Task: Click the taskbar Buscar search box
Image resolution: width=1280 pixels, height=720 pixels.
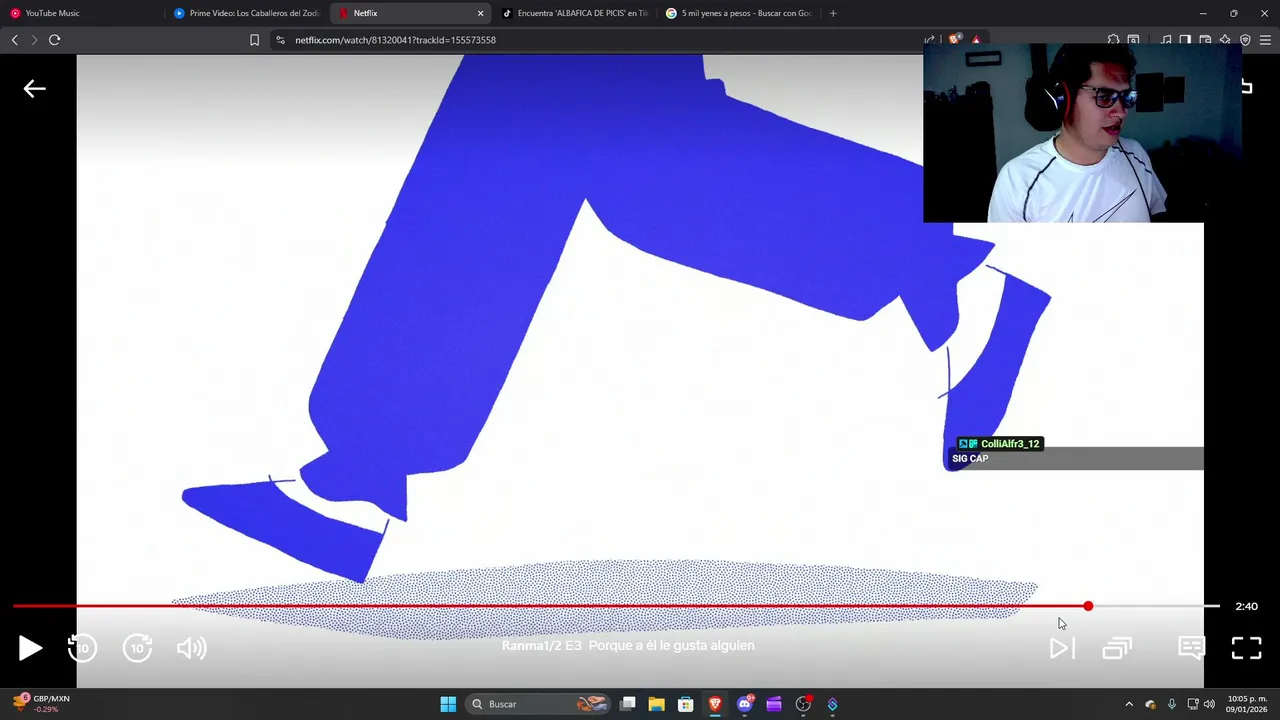Action: [x=538, y=704]
